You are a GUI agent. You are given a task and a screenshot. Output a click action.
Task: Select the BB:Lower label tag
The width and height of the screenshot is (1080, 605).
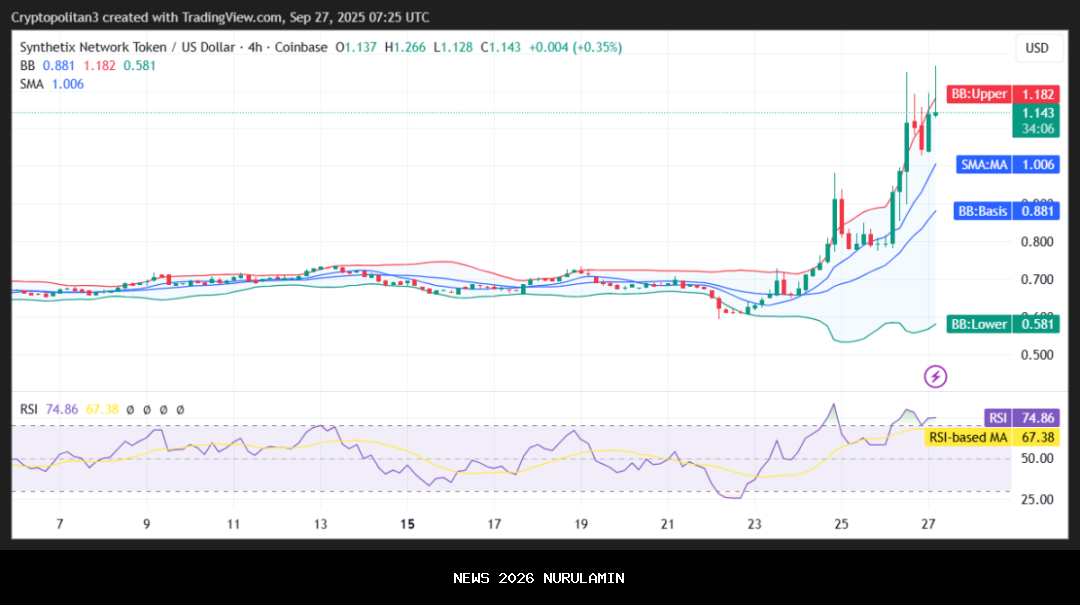979,324
